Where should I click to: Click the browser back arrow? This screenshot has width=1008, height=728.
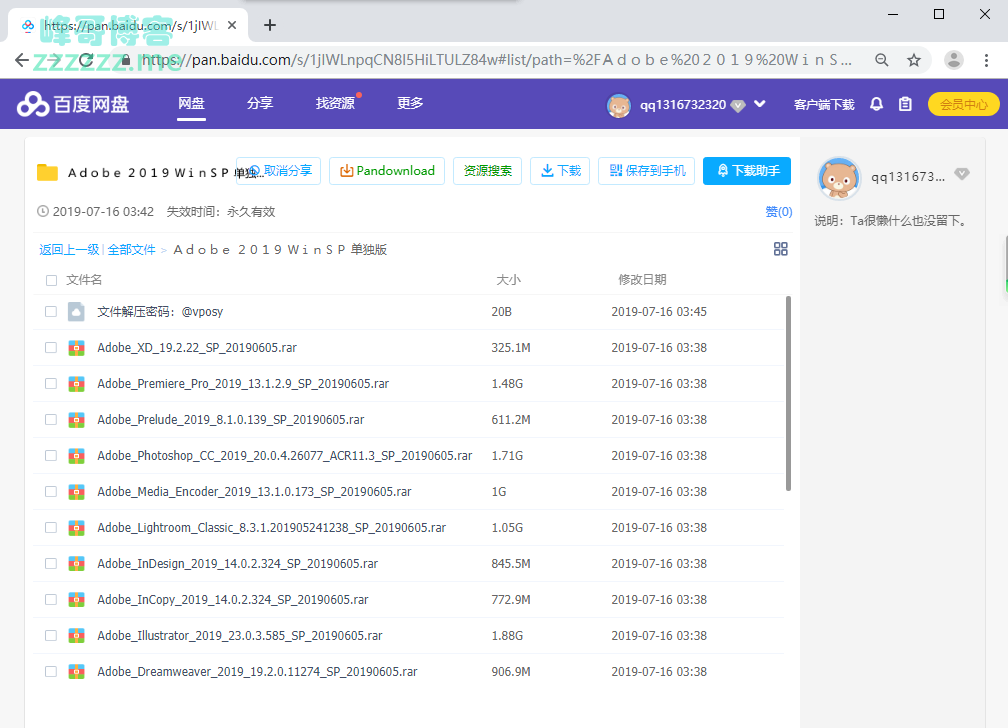click(22, 60)
